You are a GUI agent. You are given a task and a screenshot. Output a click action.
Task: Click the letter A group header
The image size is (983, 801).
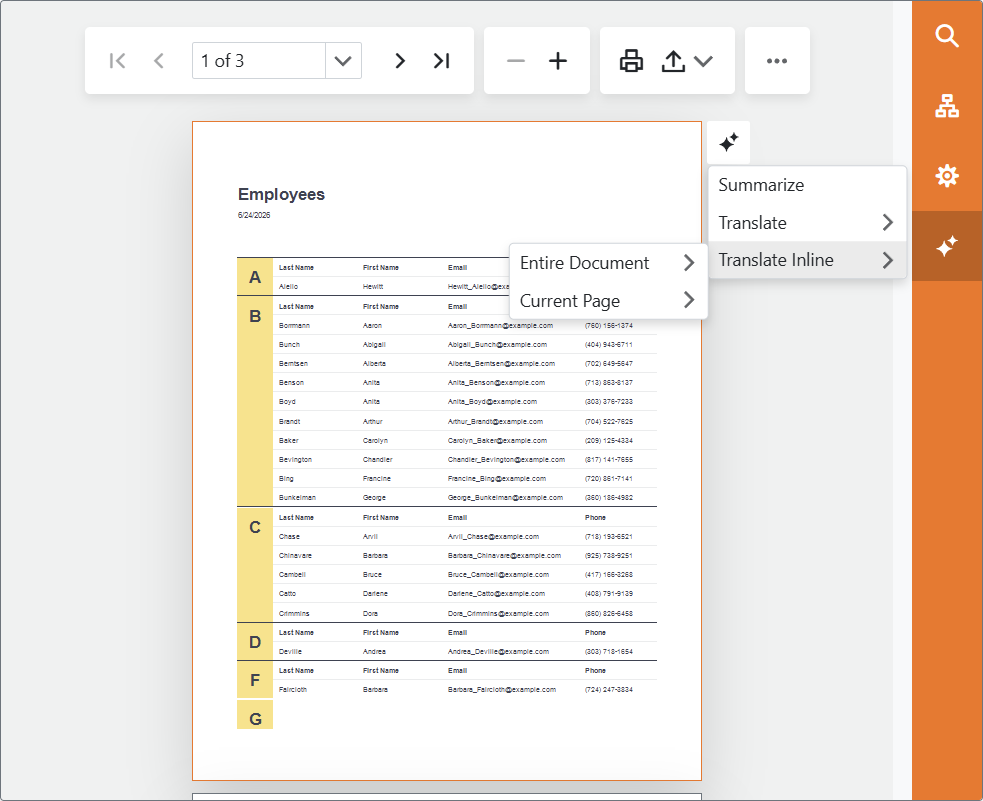pos(255,277)
